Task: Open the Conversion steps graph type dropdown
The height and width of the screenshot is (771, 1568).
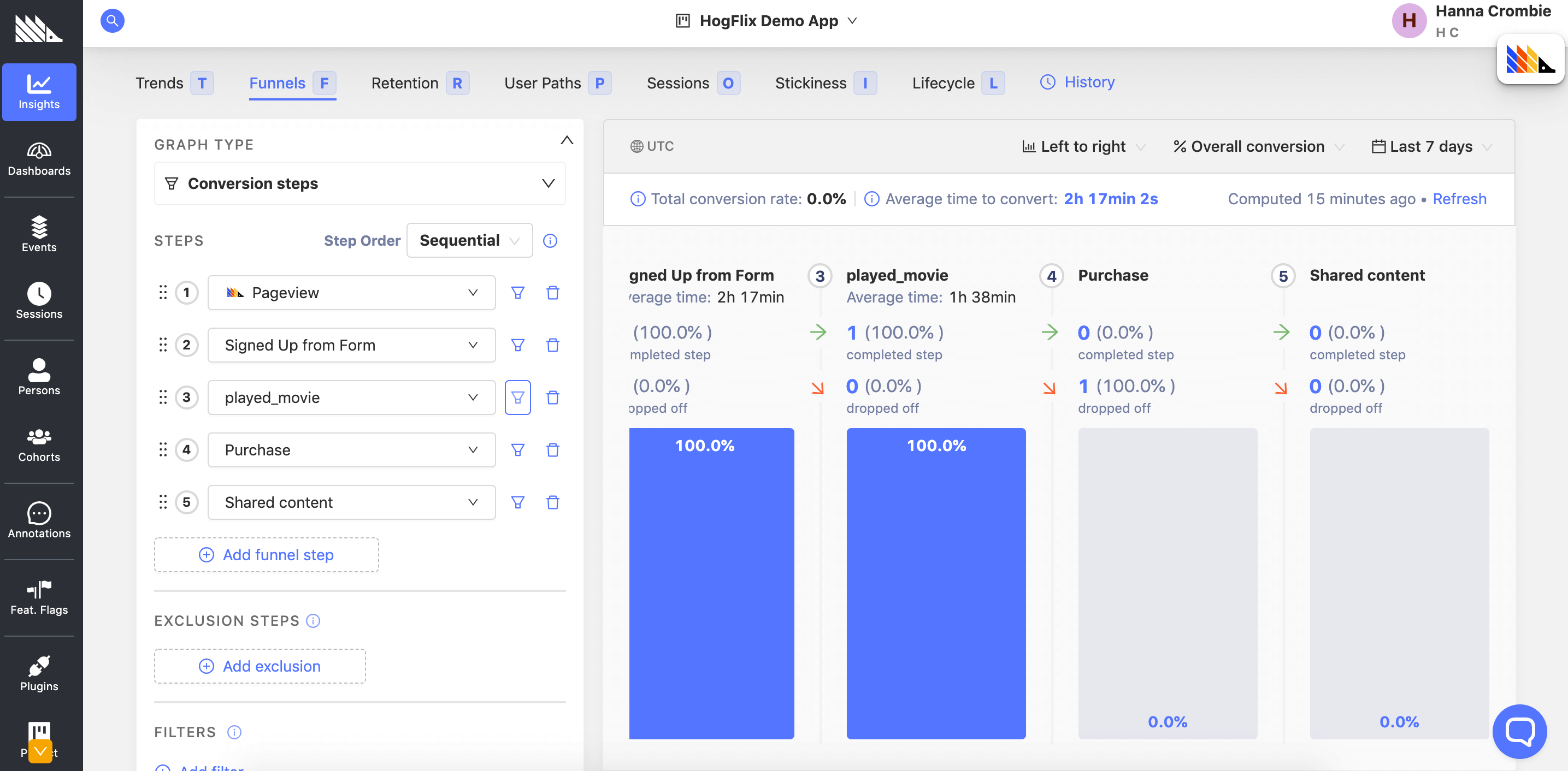Action: click(359, 183)
